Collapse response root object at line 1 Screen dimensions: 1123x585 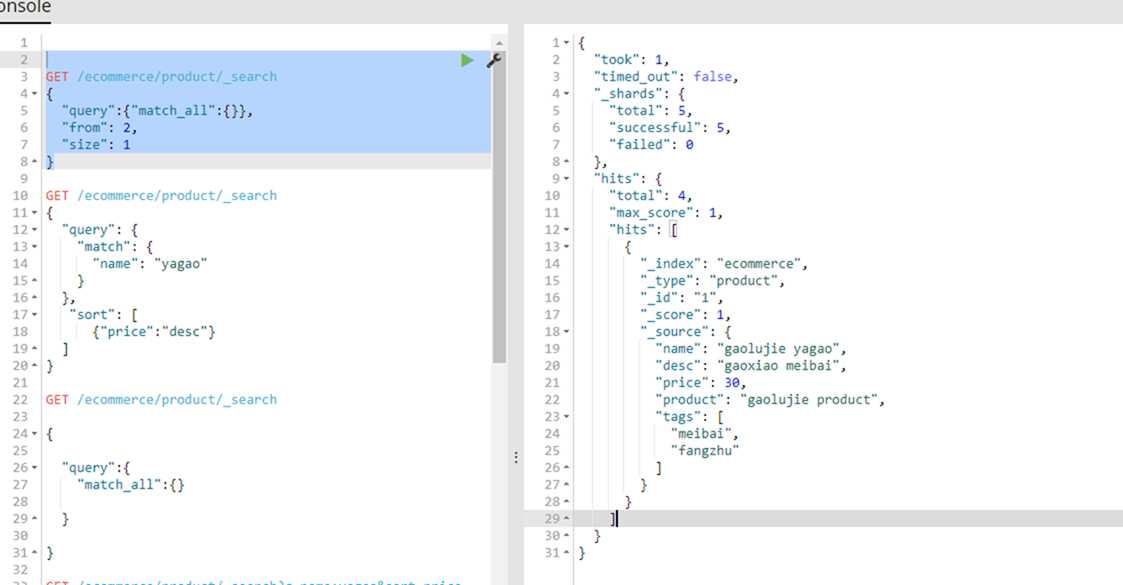(x=567, y=43)
